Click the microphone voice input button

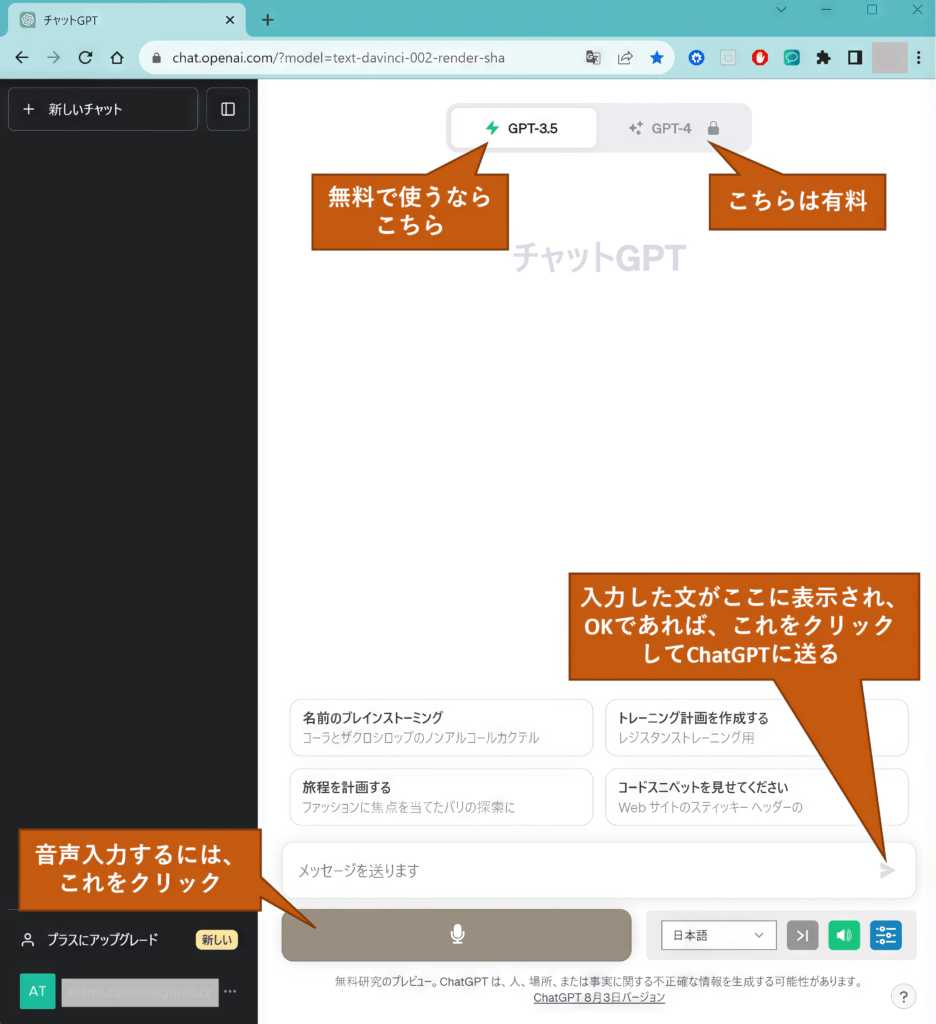456,935
